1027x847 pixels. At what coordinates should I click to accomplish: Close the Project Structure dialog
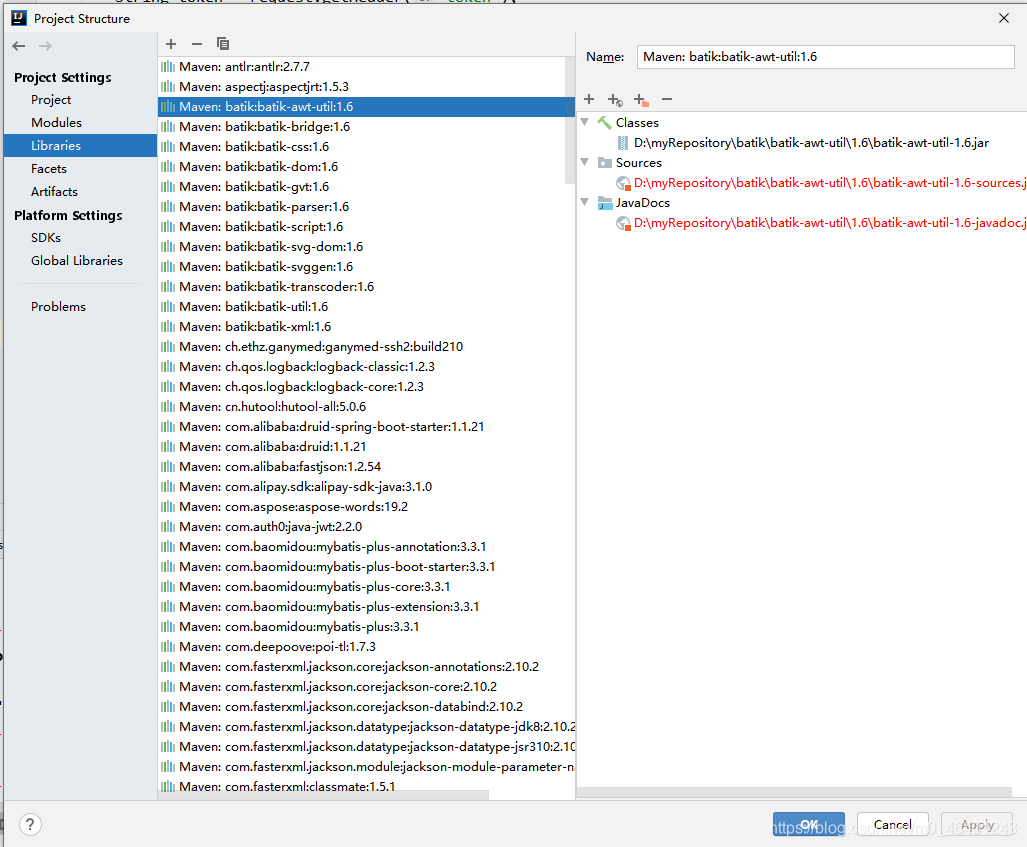1003,18
